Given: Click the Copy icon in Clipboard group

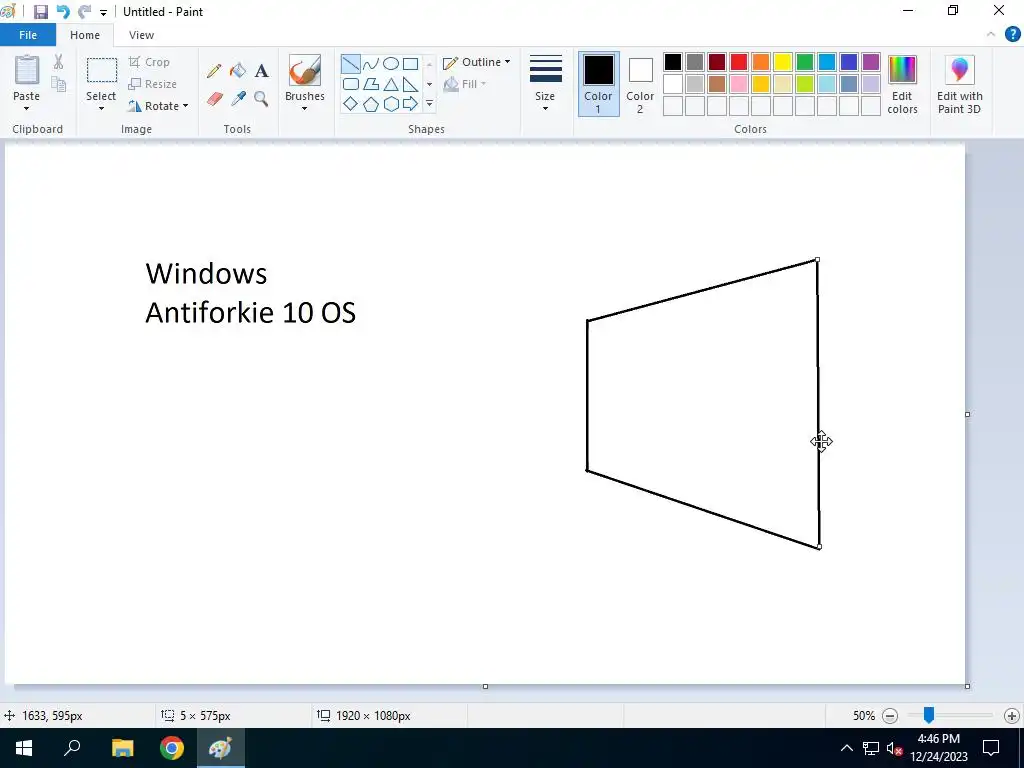Looking at the screenshot, I should [x=59, y=84].
